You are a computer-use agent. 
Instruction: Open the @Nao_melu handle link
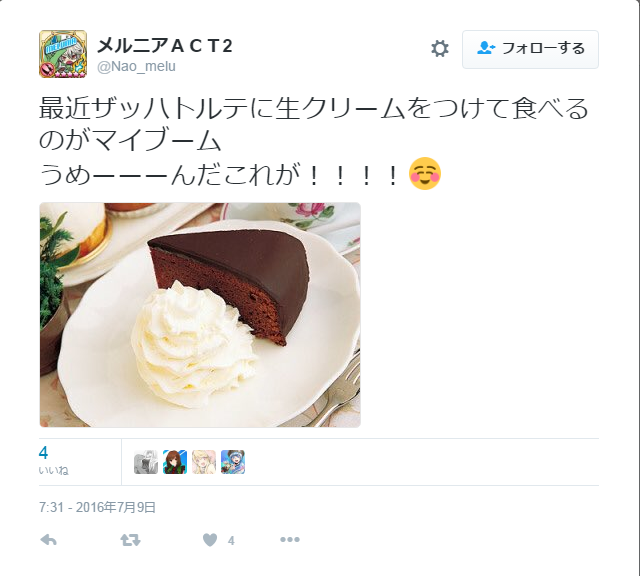click(x=136, y=66)
